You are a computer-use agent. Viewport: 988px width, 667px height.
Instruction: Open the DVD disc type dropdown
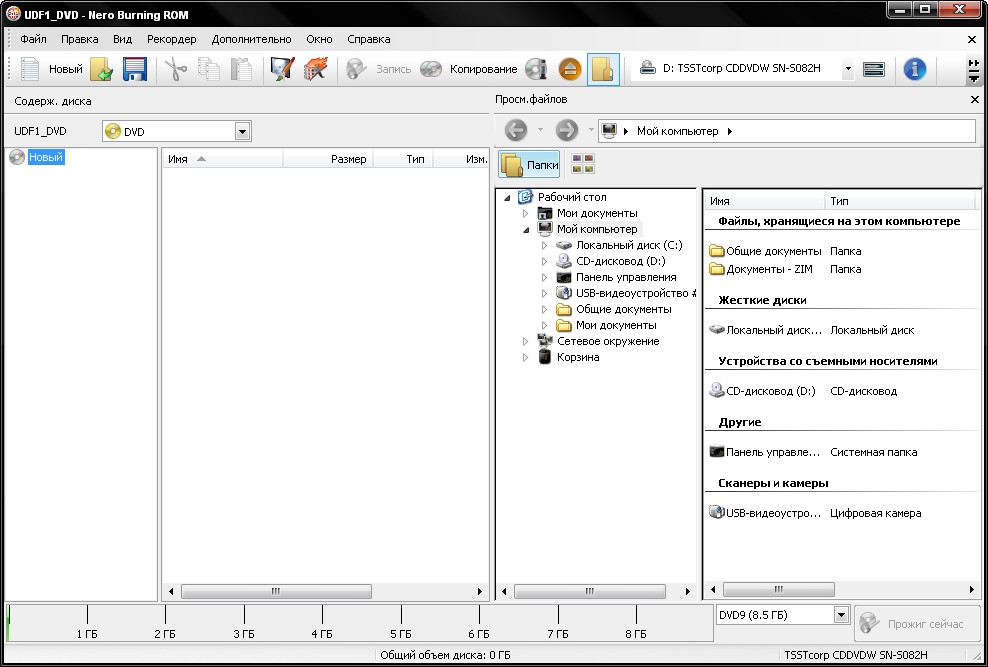(x=242, y=131)
